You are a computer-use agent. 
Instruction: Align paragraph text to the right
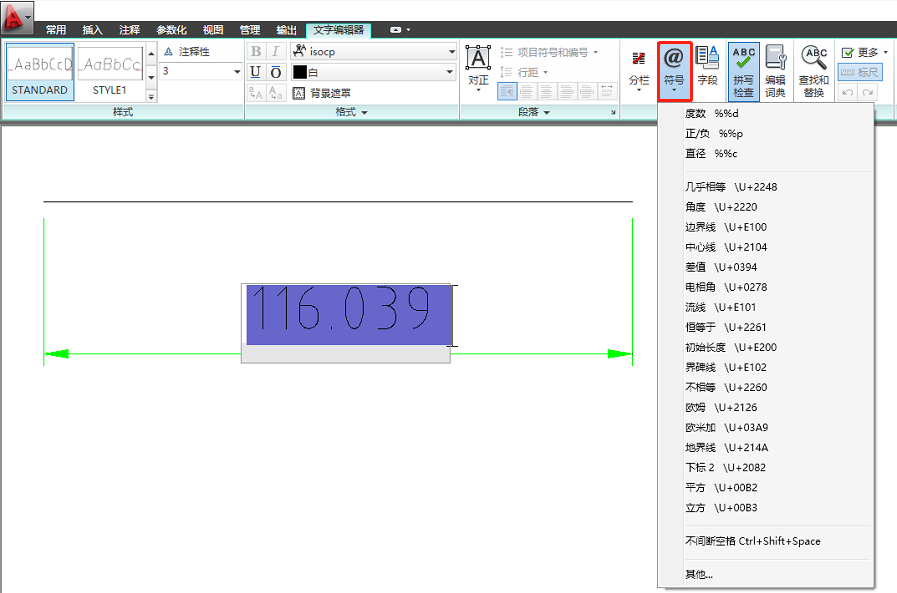[x=566, y=91]
